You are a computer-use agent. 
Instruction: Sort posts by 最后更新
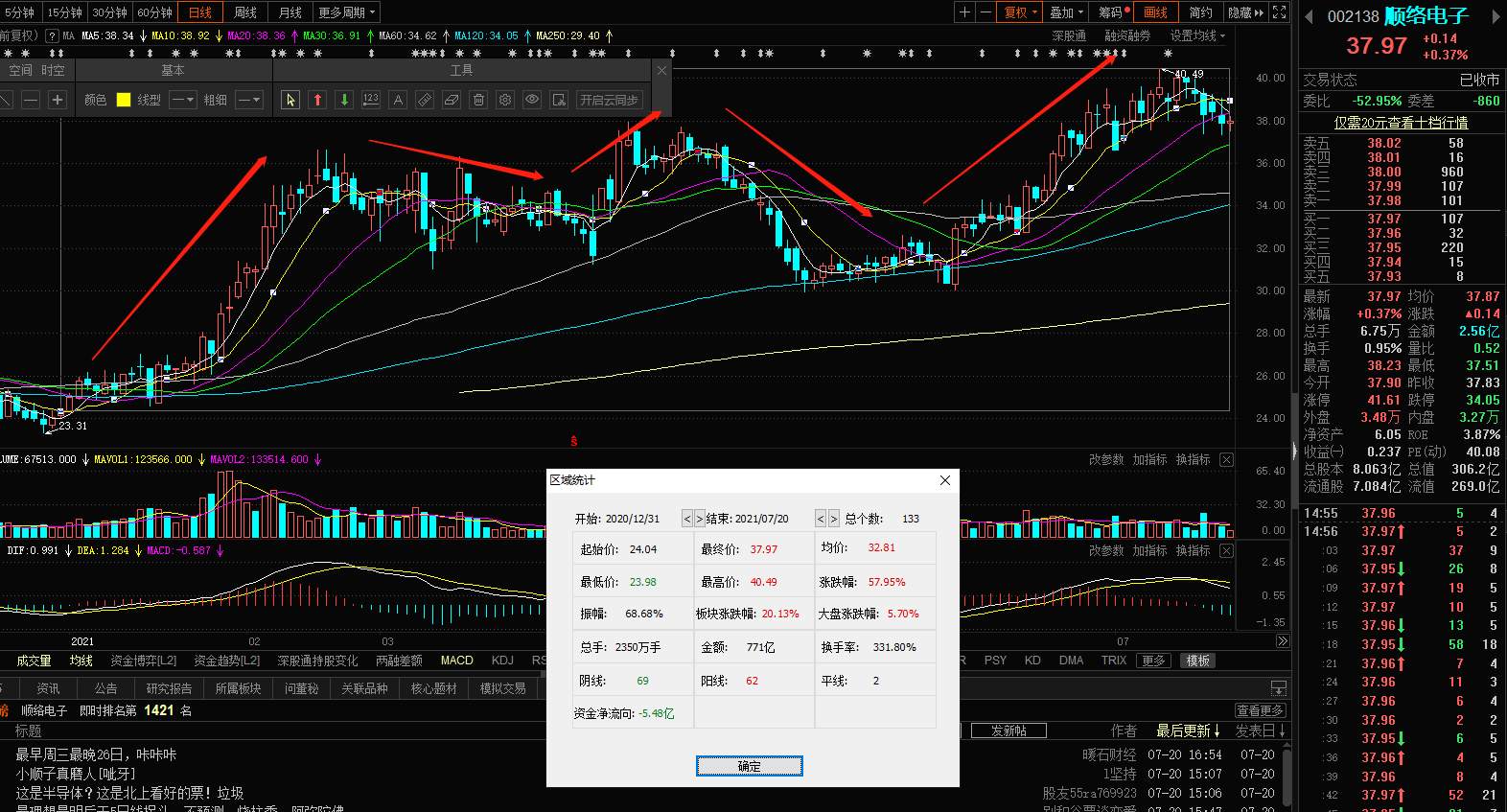coord(1189,731)
